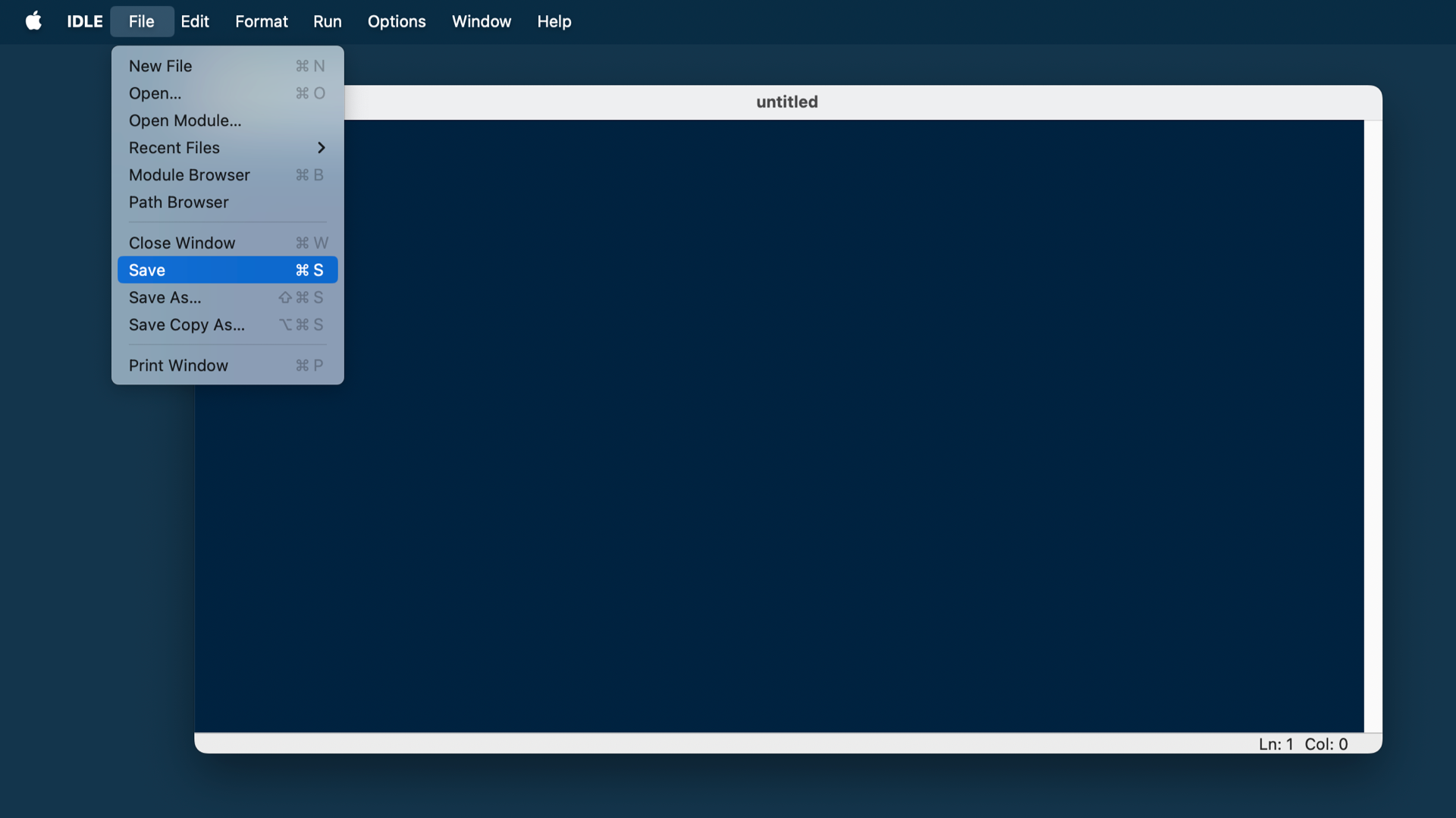The width and height of the screenshot is (1456, 818).
Task: Click the Ln 1 Col 0 status indicator
Action: click(1302, 744)
